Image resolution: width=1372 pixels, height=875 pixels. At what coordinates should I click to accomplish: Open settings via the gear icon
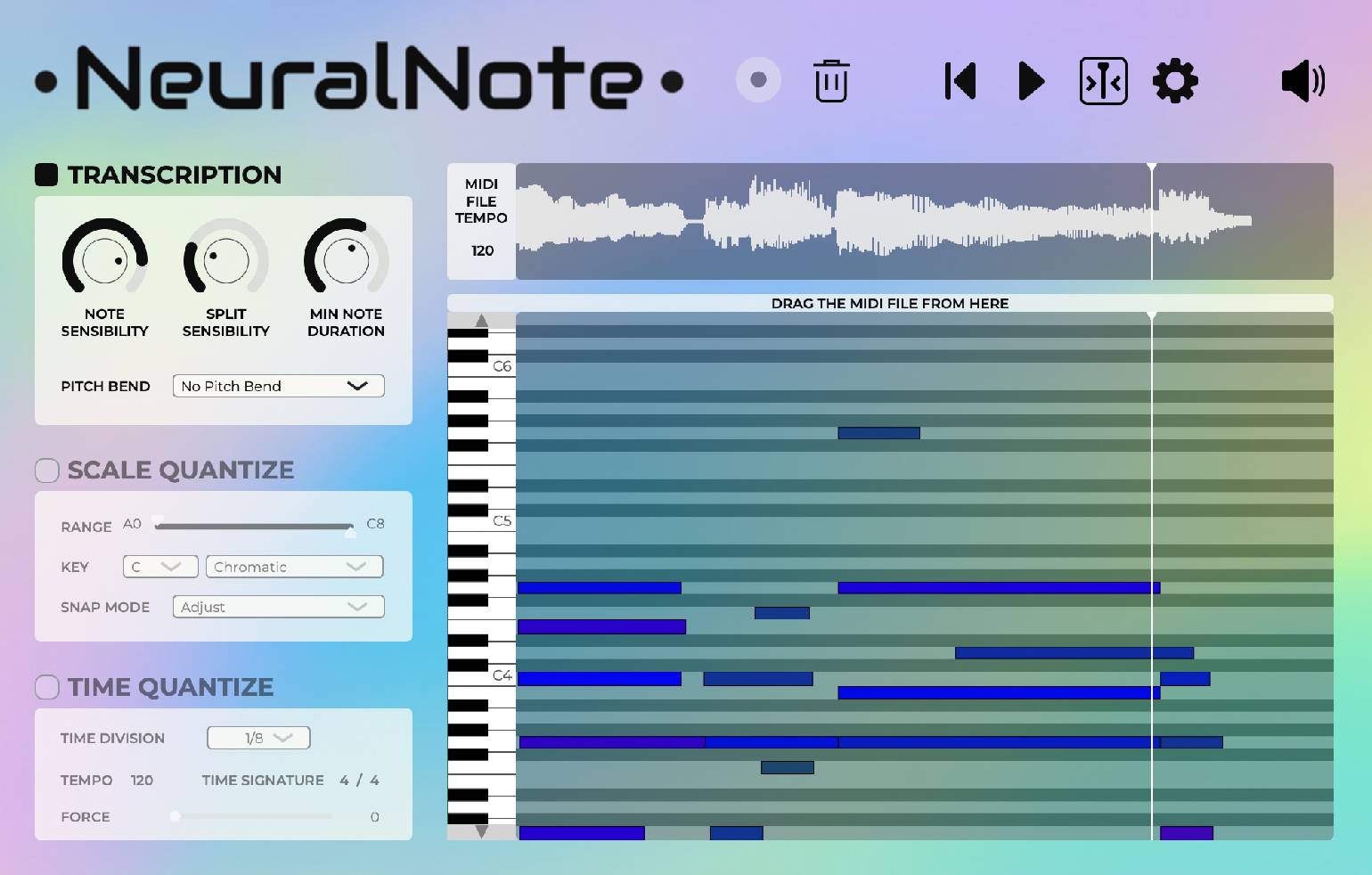[1175, 81]
